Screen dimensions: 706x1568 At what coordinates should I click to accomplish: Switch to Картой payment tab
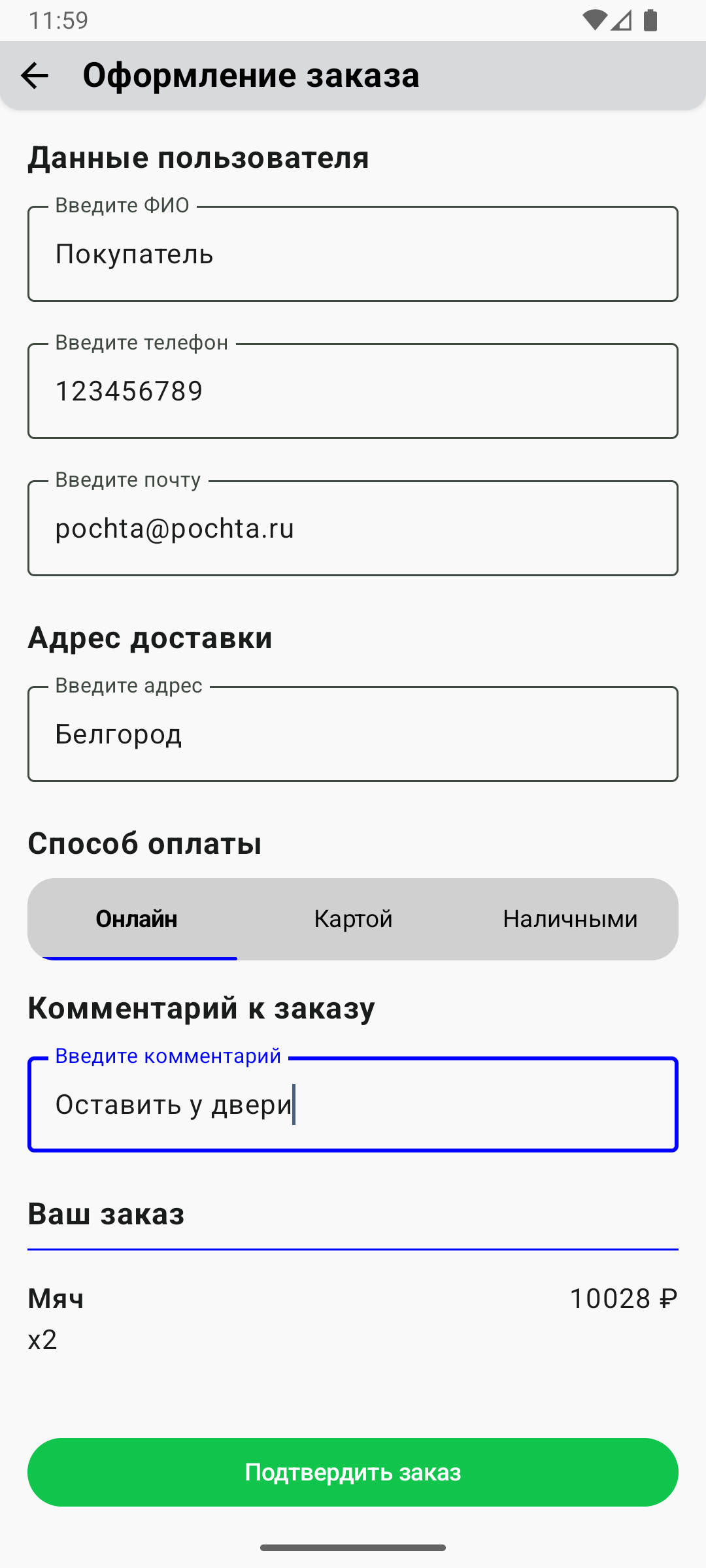pos(353,919)
